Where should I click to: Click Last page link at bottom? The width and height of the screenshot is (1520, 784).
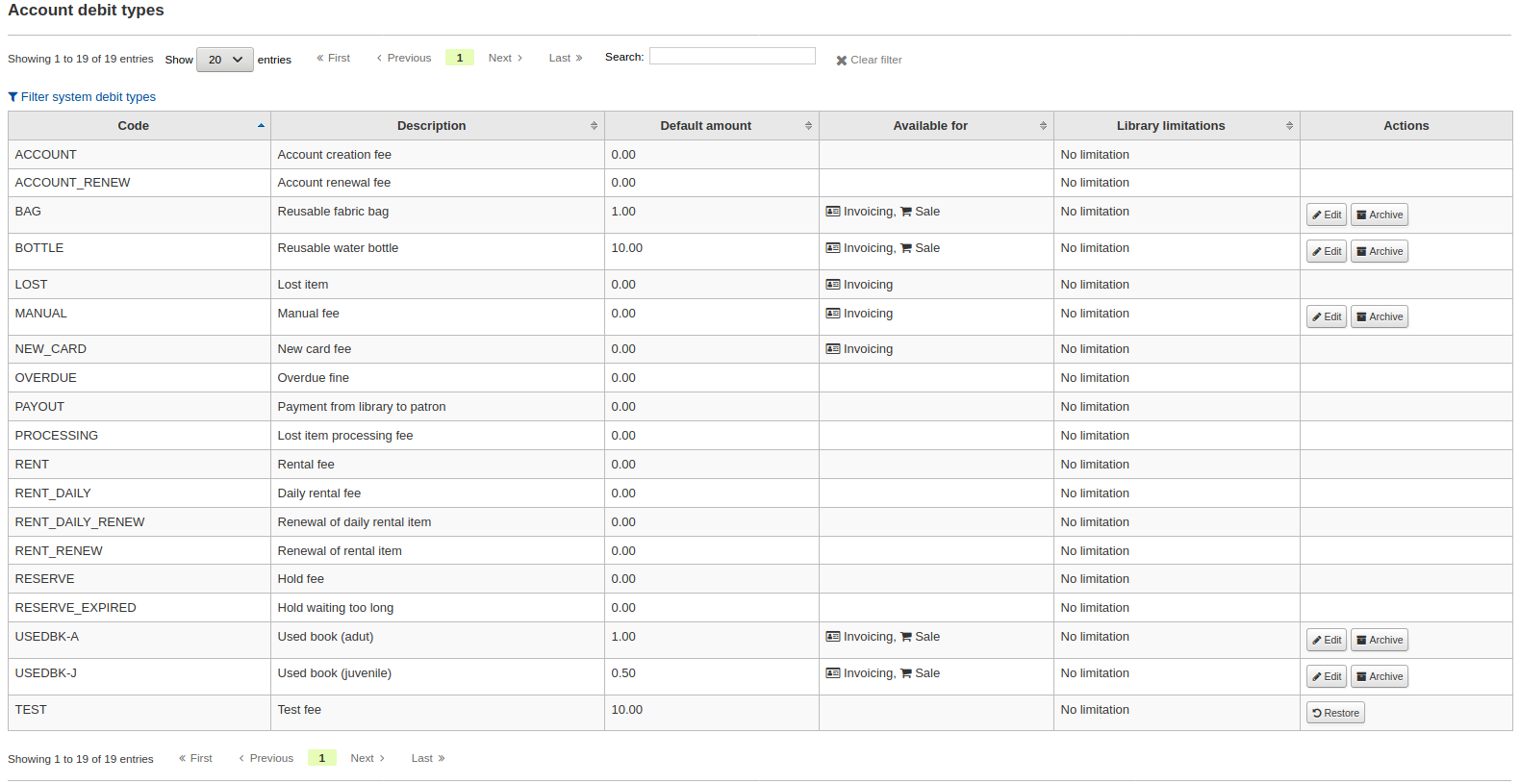click(x=428, y=759)
